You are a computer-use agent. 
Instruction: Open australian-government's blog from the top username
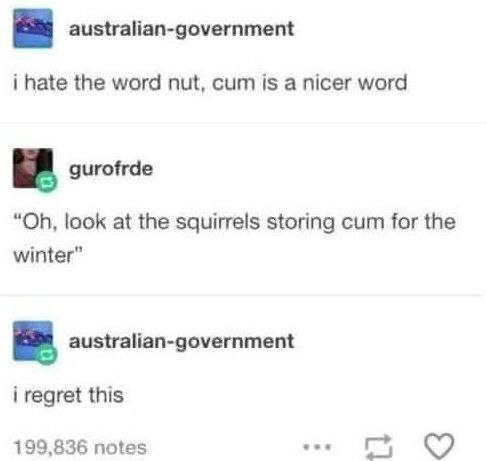coord(181,30)
